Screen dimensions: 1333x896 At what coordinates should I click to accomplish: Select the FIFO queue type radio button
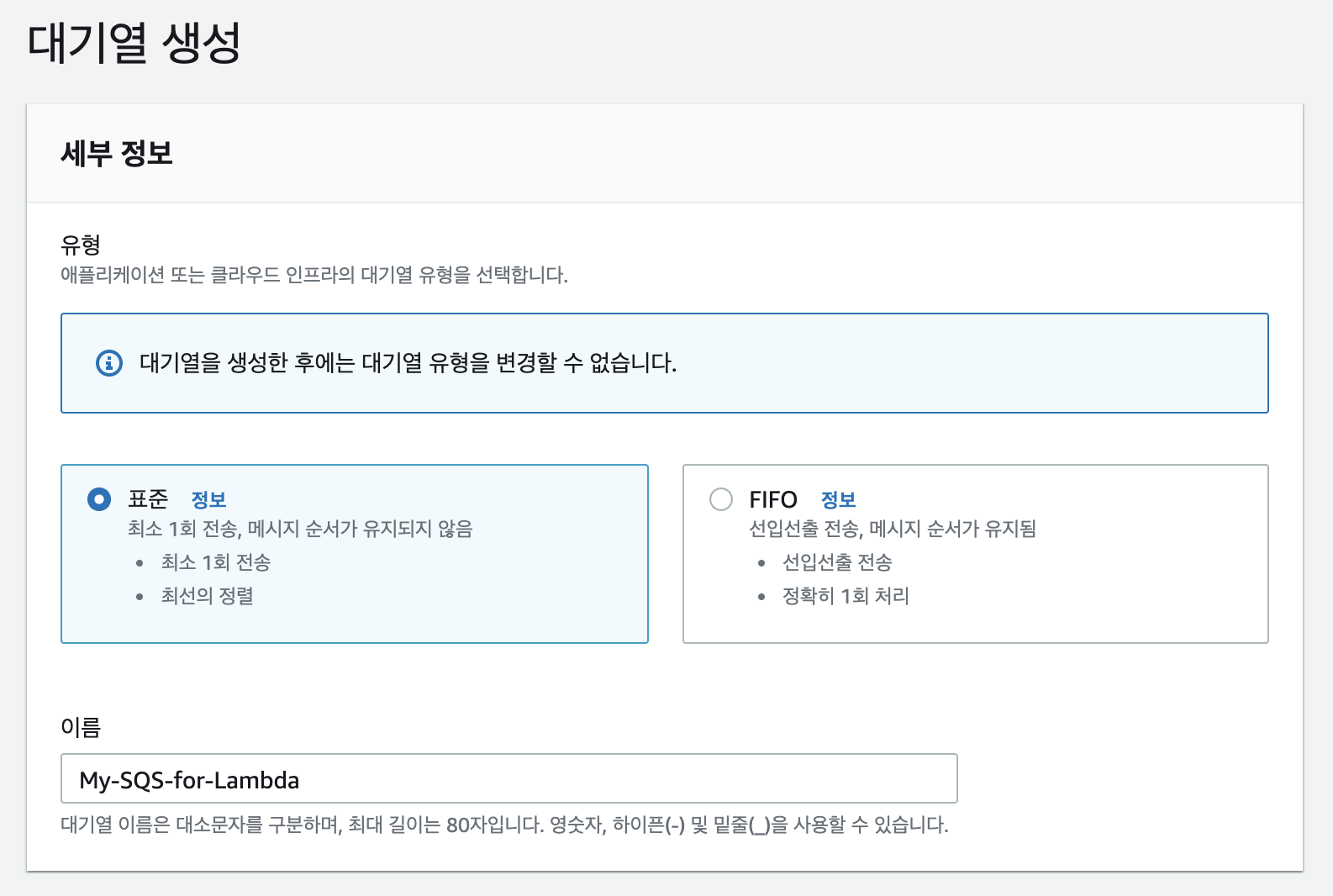(721, 499)
